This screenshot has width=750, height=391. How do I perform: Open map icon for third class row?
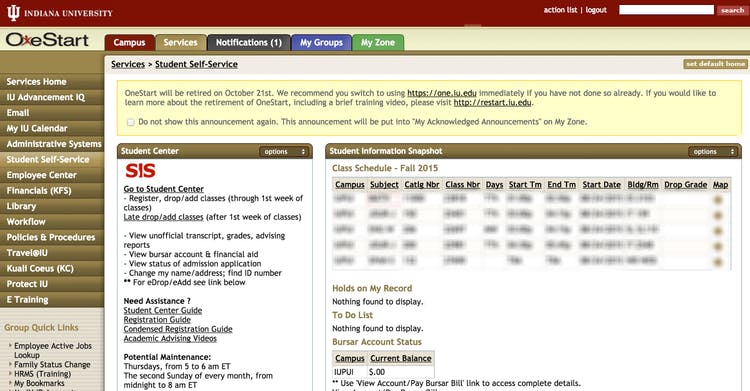pyautogui.click(x=717, y=231)
